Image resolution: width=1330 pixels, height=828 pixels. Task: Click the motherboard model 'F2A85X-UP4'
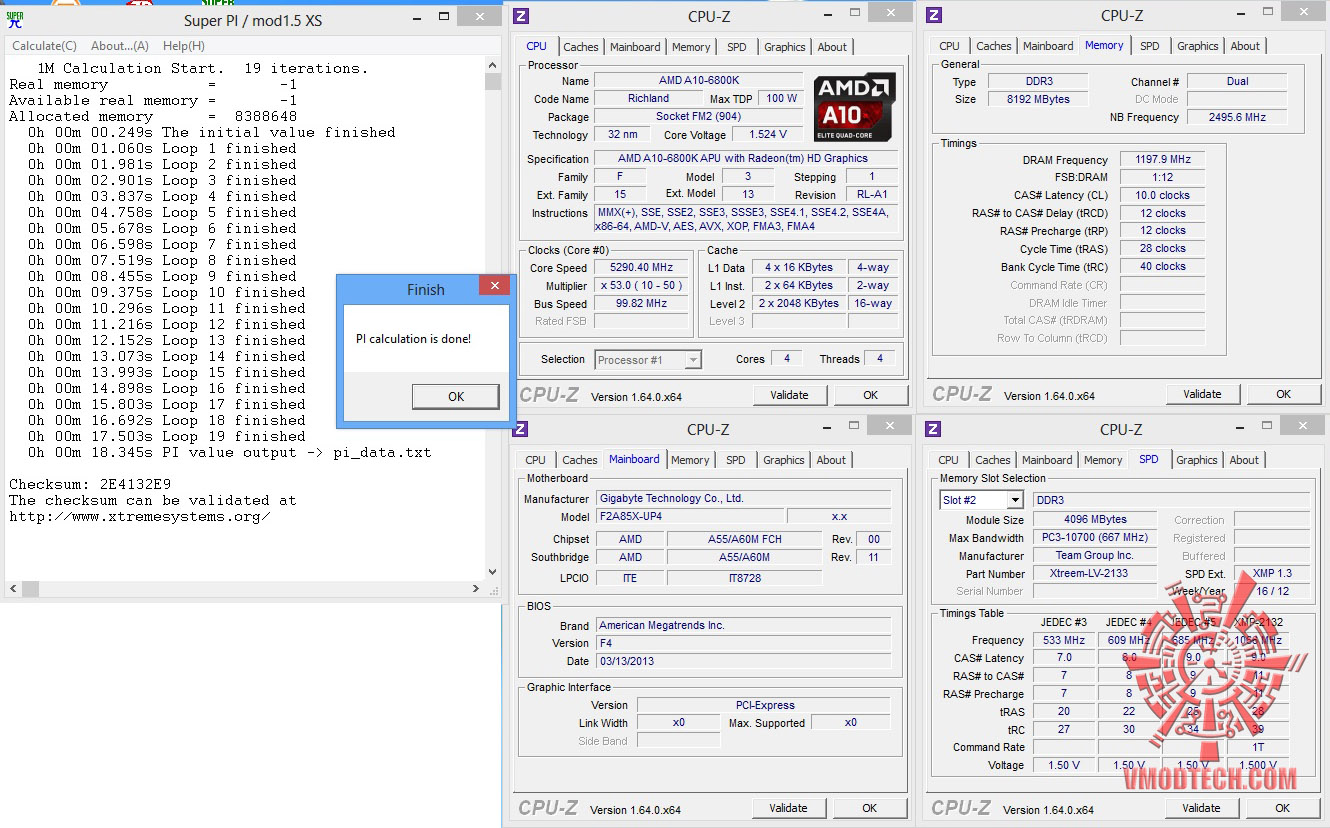(689, 517)
